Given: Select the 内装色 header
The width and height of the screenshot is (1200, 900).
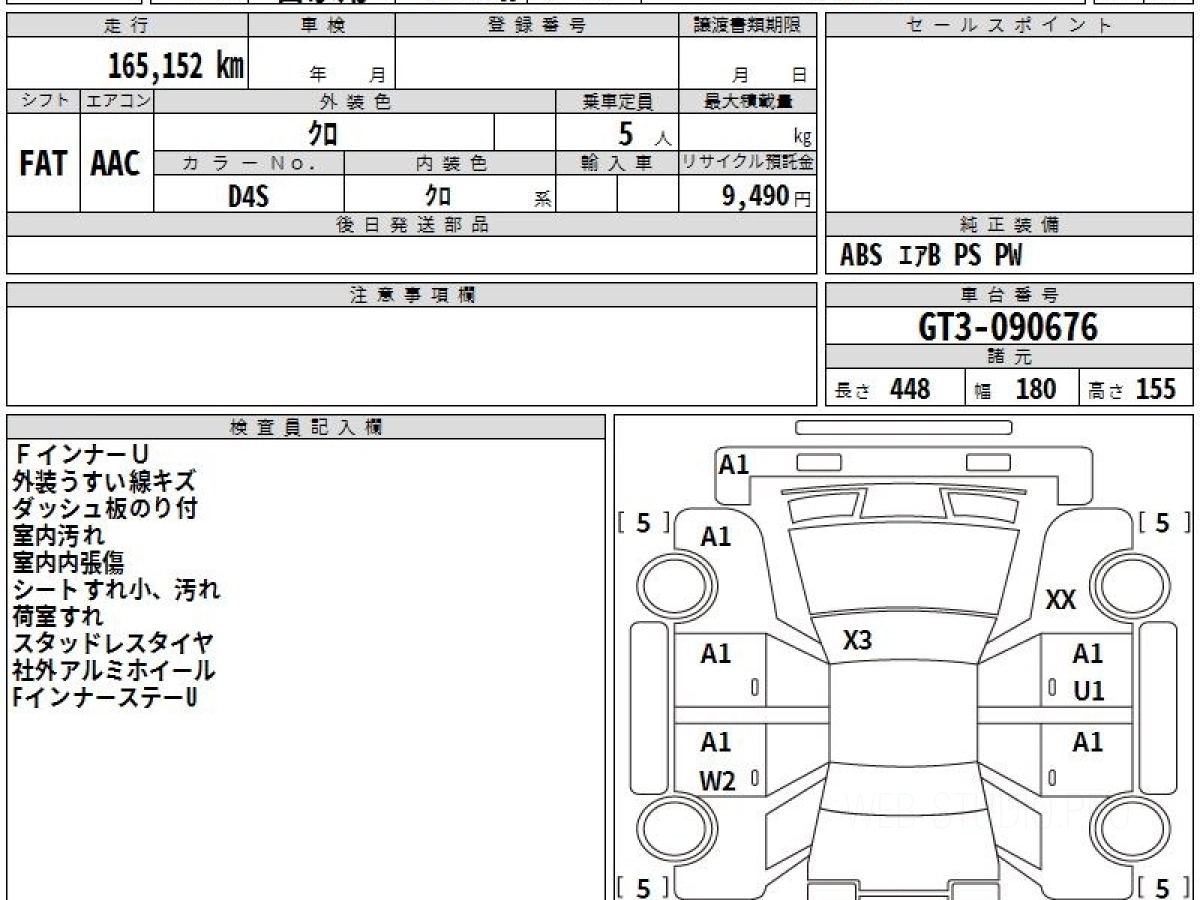Looking at the screenshot, I should point(450,164).
